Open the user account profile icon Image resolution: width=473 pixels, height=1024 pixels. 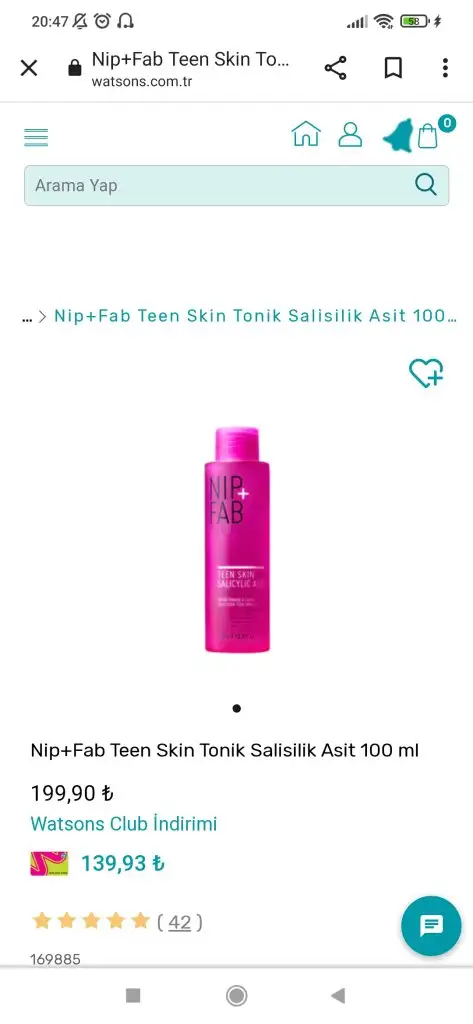(x=350, y=134)
